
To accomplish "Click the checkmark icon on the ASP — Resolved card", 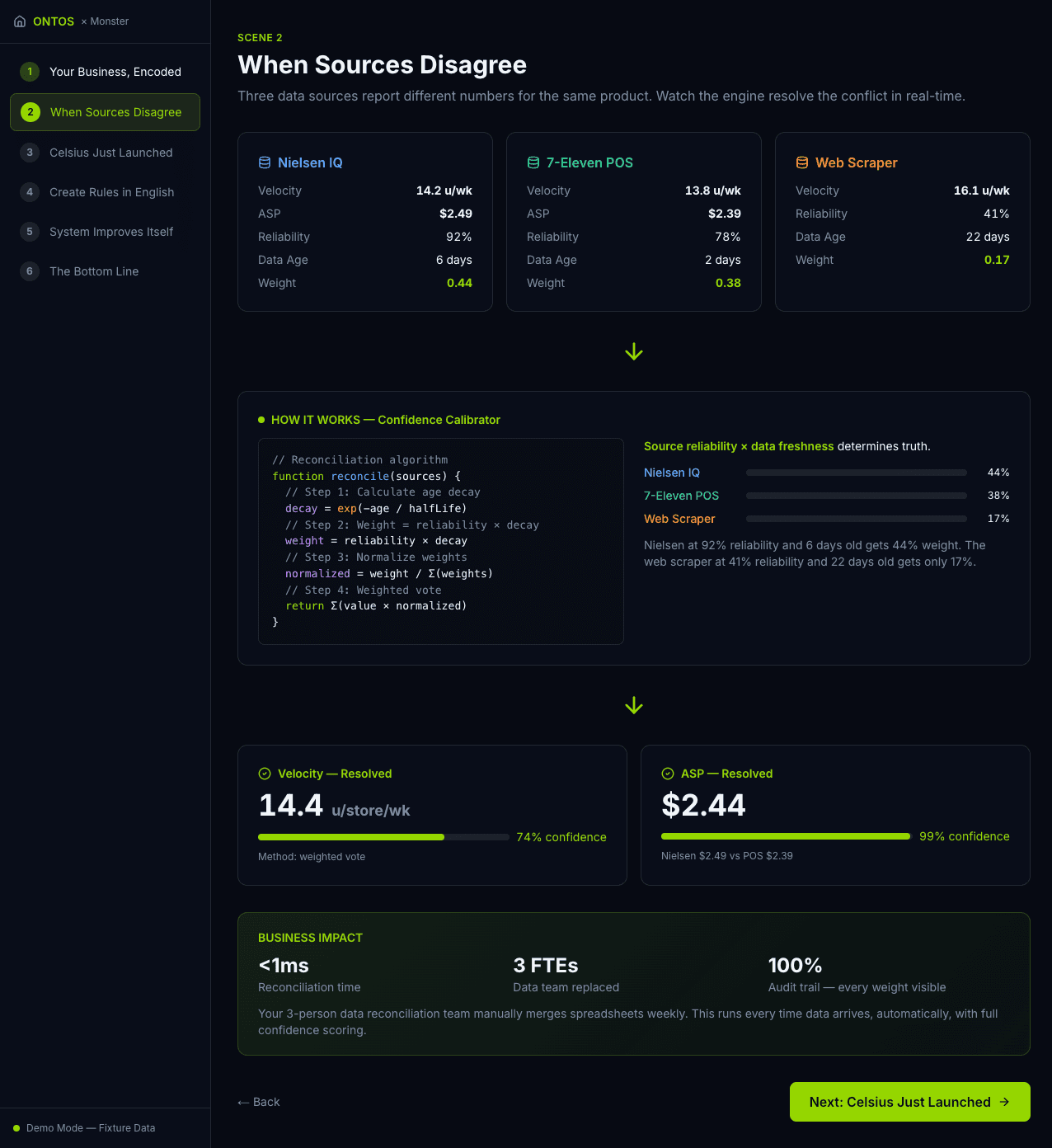I will point(666,774).
